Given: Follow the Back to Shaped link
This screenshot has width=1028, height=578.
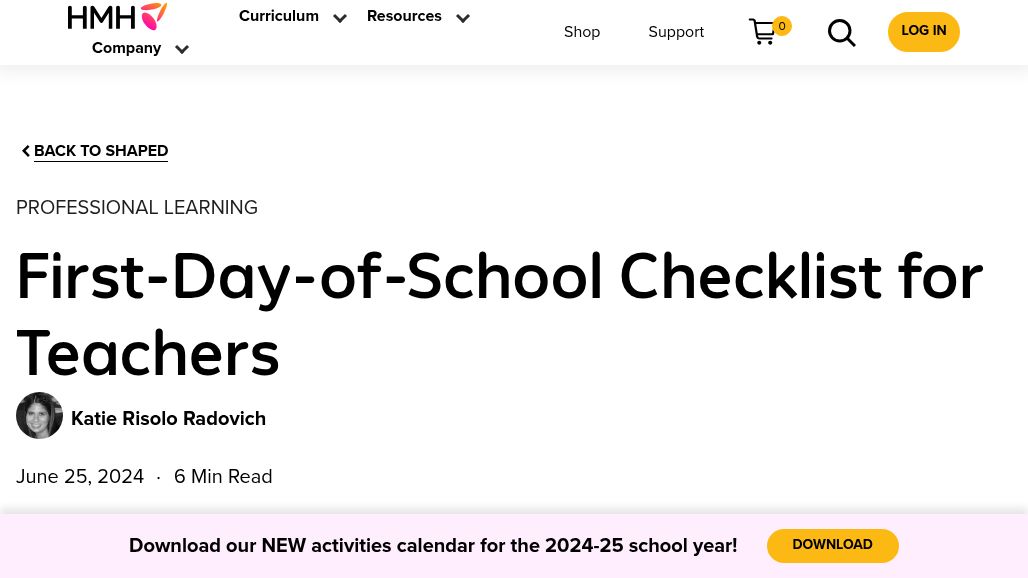Looking at the screenshot, I should pos(101,152).
